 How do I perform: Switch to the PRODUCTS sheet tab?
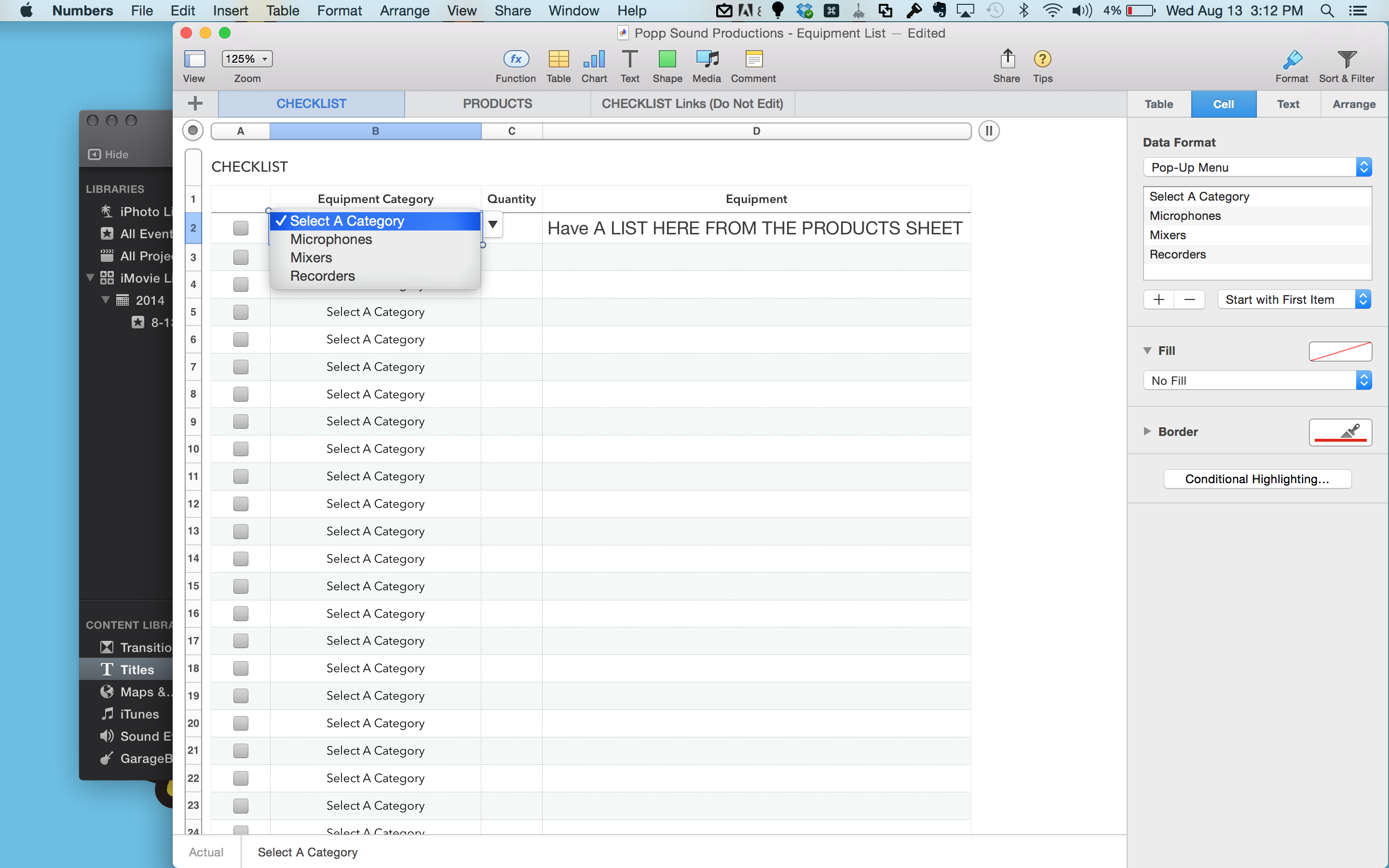[x=497, y=104]
